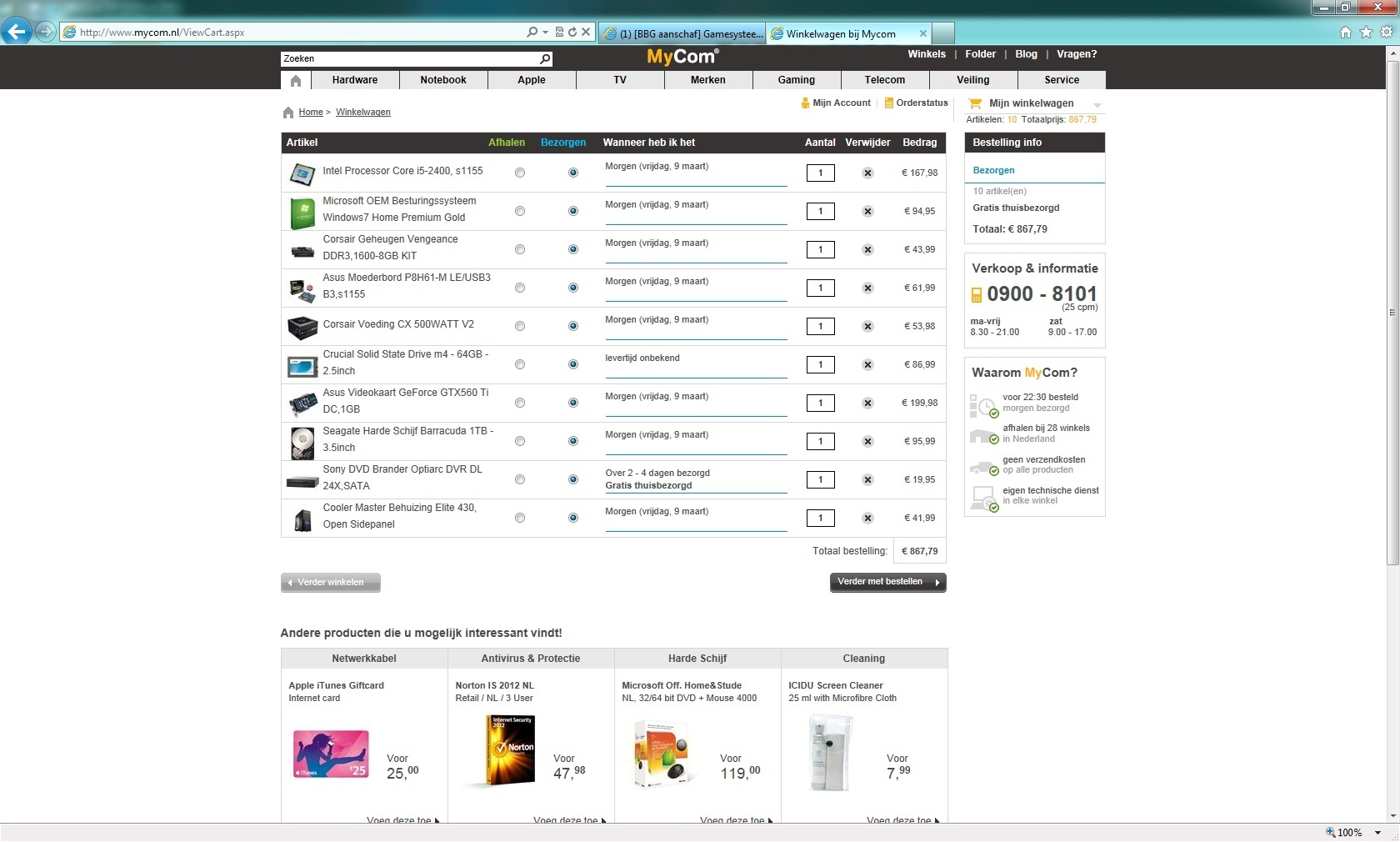Click the Home breadcrumb link

pyautogui.click(x=311, y=113)
